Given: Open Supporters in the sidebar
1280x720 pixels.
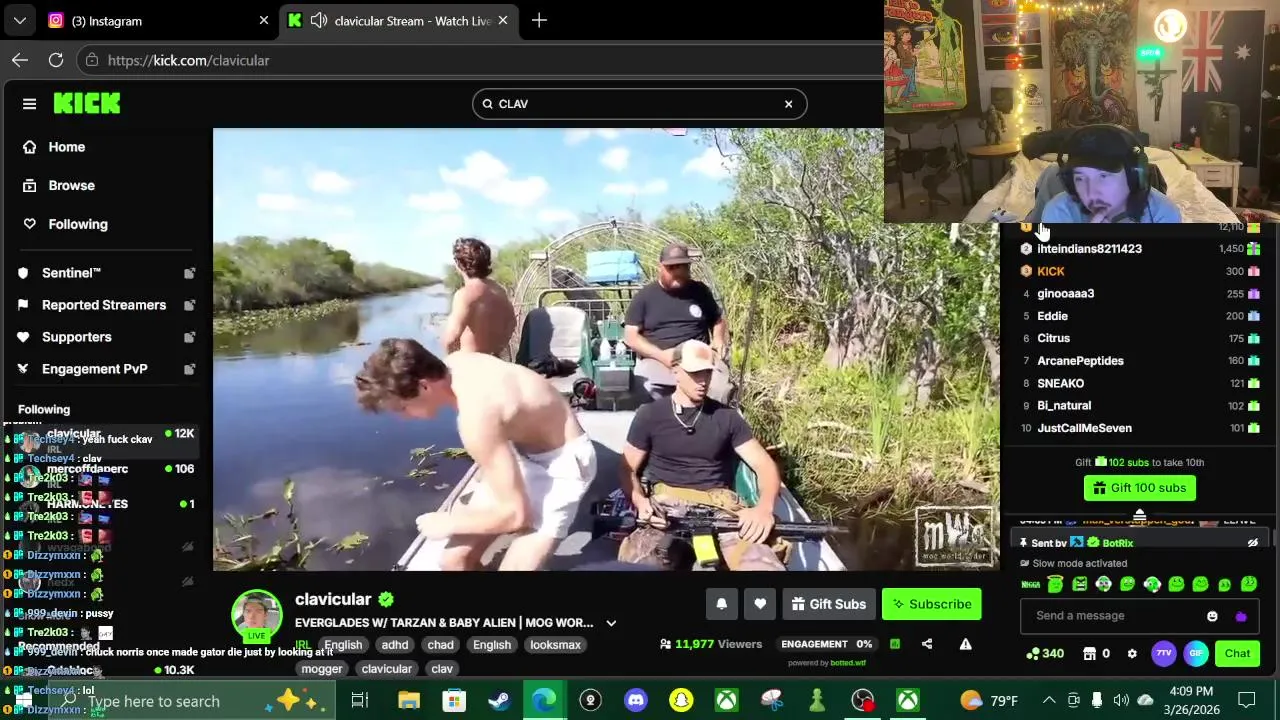Looking at the screenshot, I should (77, 337).
